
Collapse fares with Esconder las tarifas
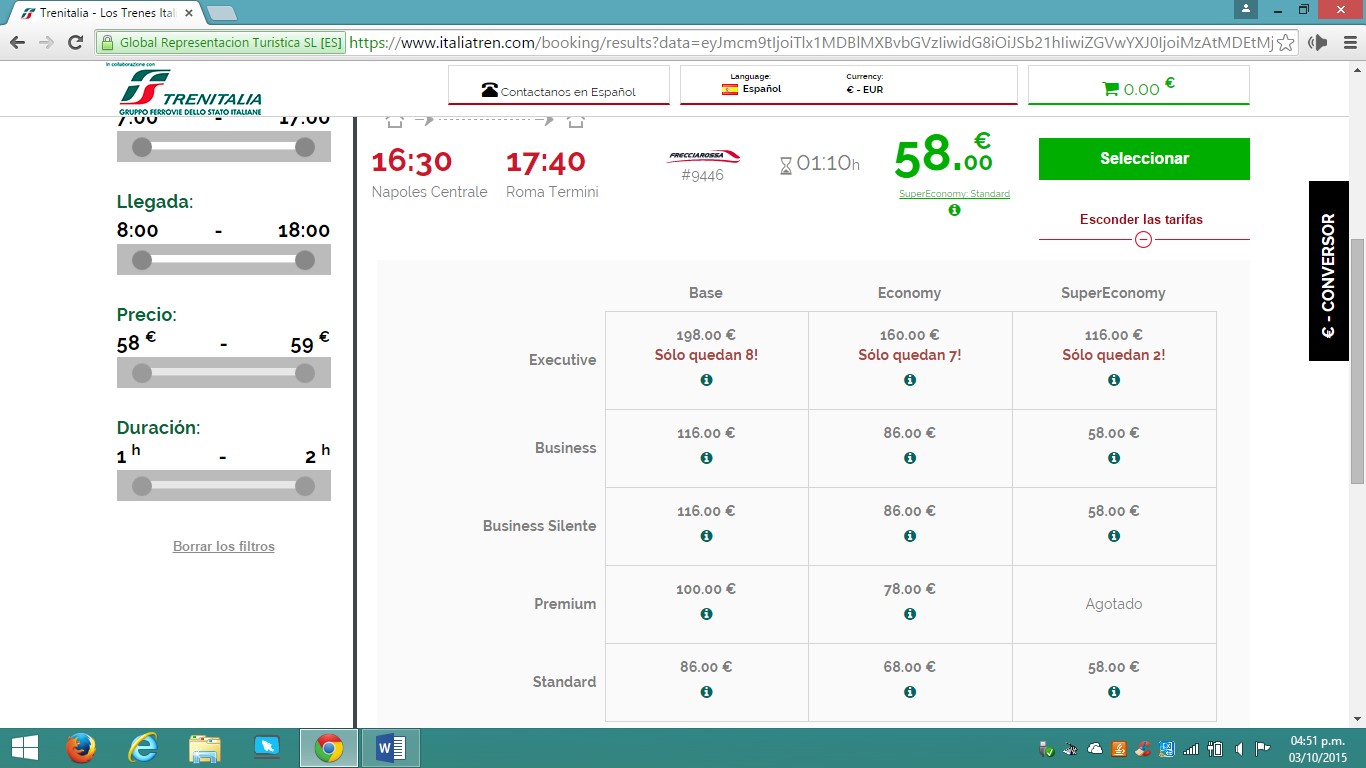coord(1143,220)
